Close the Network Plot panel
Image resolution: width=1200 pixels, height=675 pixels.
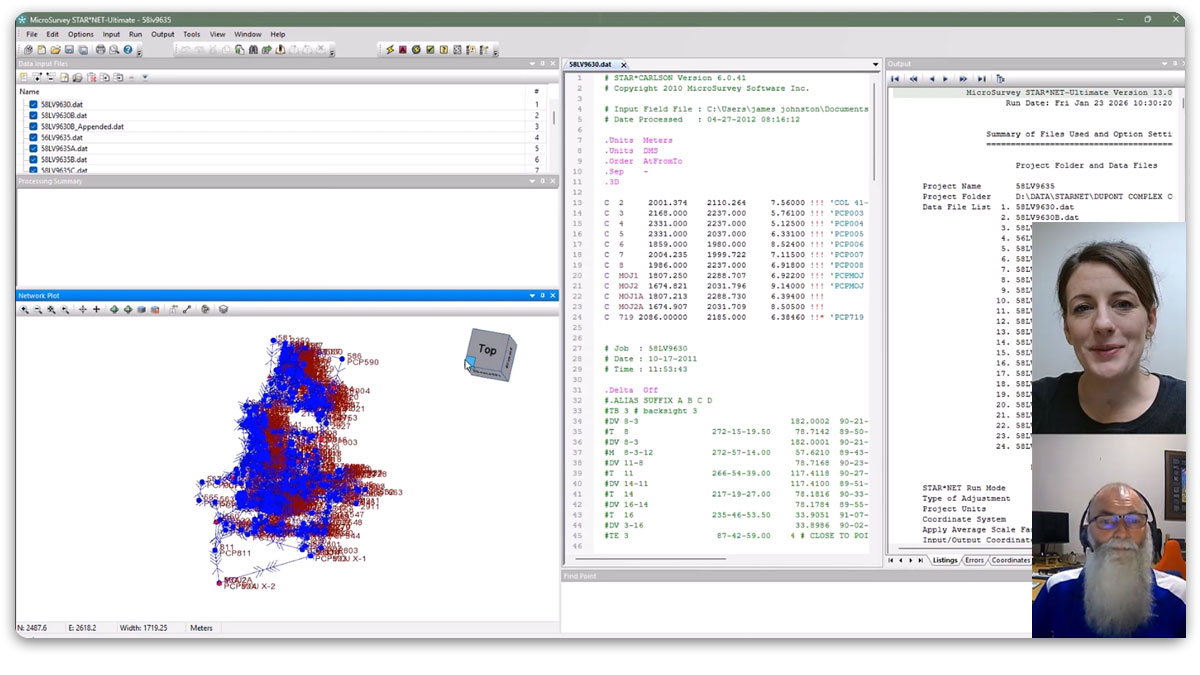553,295
